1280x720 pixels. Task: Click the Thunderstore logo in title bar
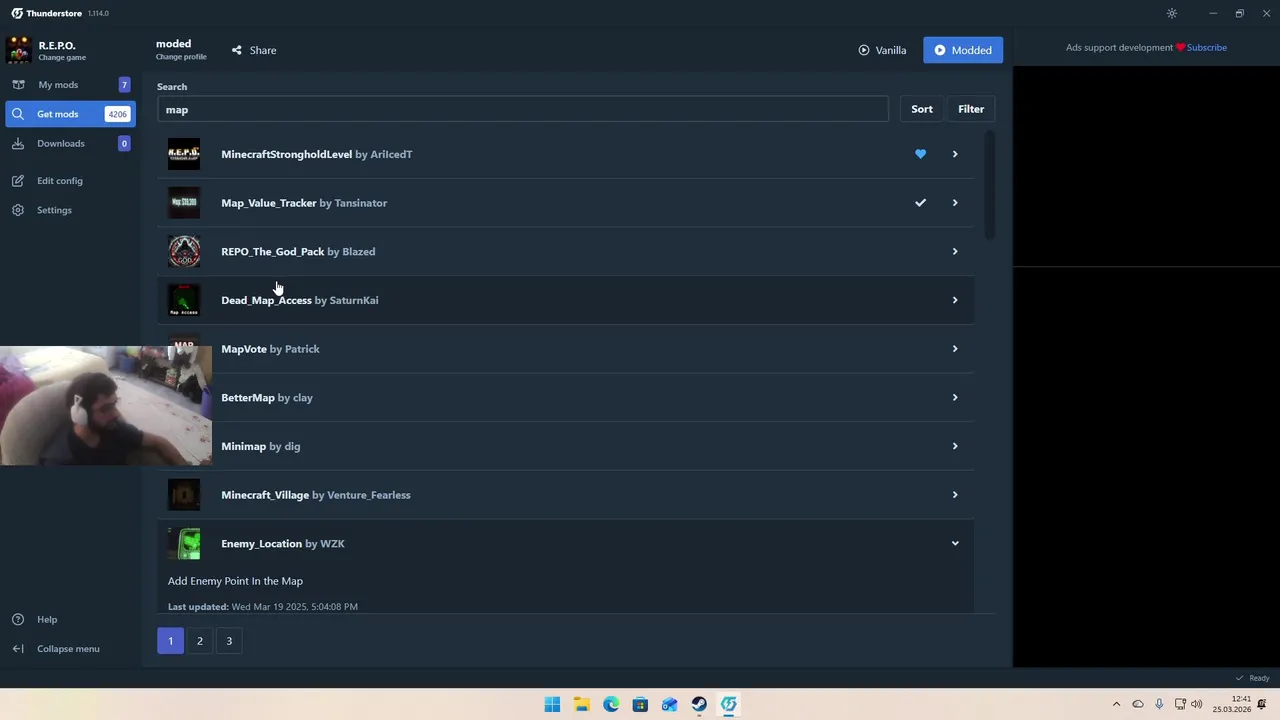click(x=17, y=13)
